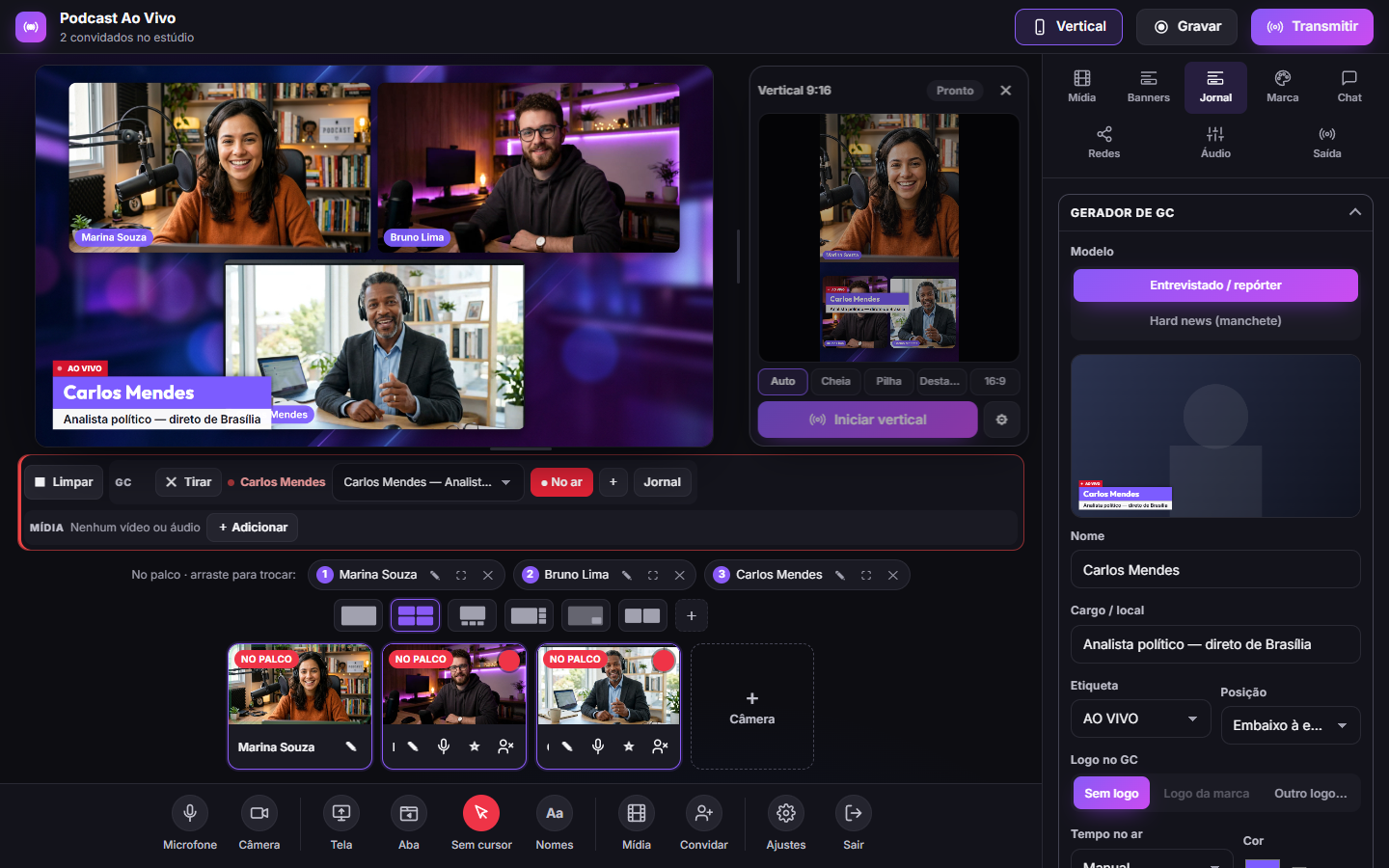
Task: Click the Transmitir button
Action: (1312, 27)
